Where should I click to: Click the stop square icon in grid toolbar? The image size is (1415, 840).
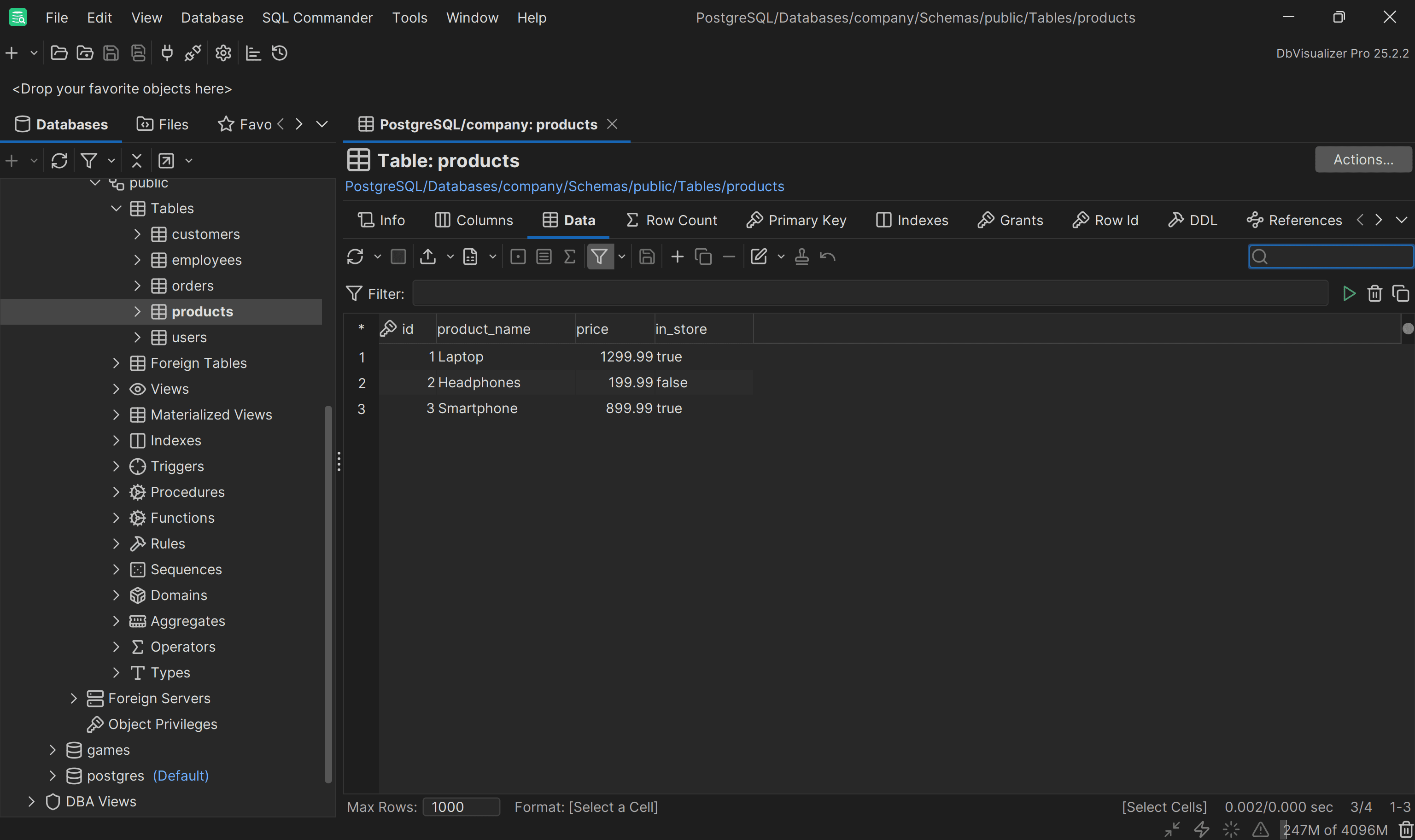tap(398, 257)
